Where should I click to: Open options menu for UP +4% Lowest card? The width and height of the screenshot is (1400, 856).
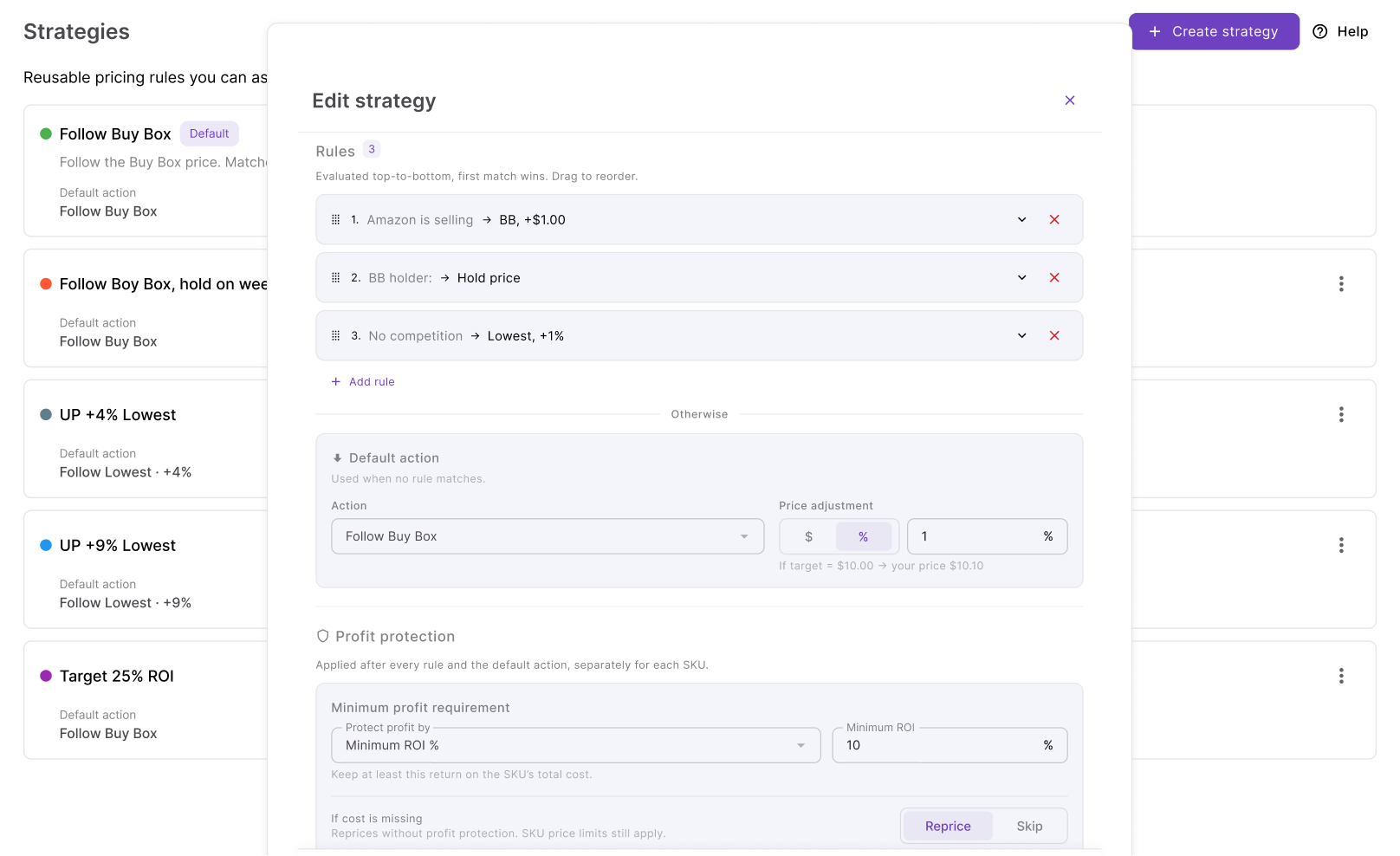click(1341, 415)
